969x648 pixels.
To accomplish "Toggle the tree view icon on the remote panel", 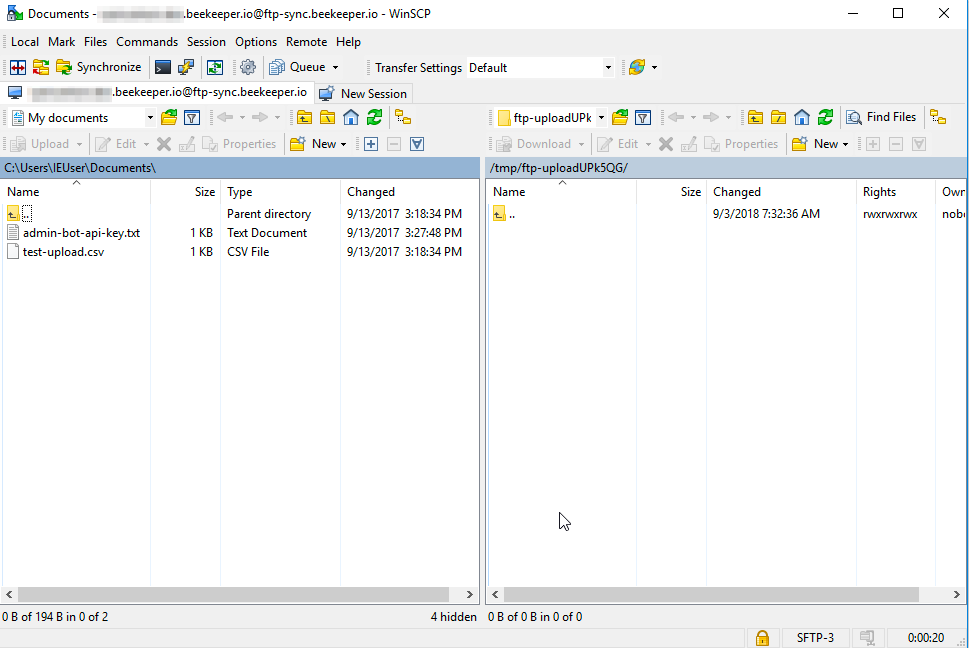I will click(938, 117).
